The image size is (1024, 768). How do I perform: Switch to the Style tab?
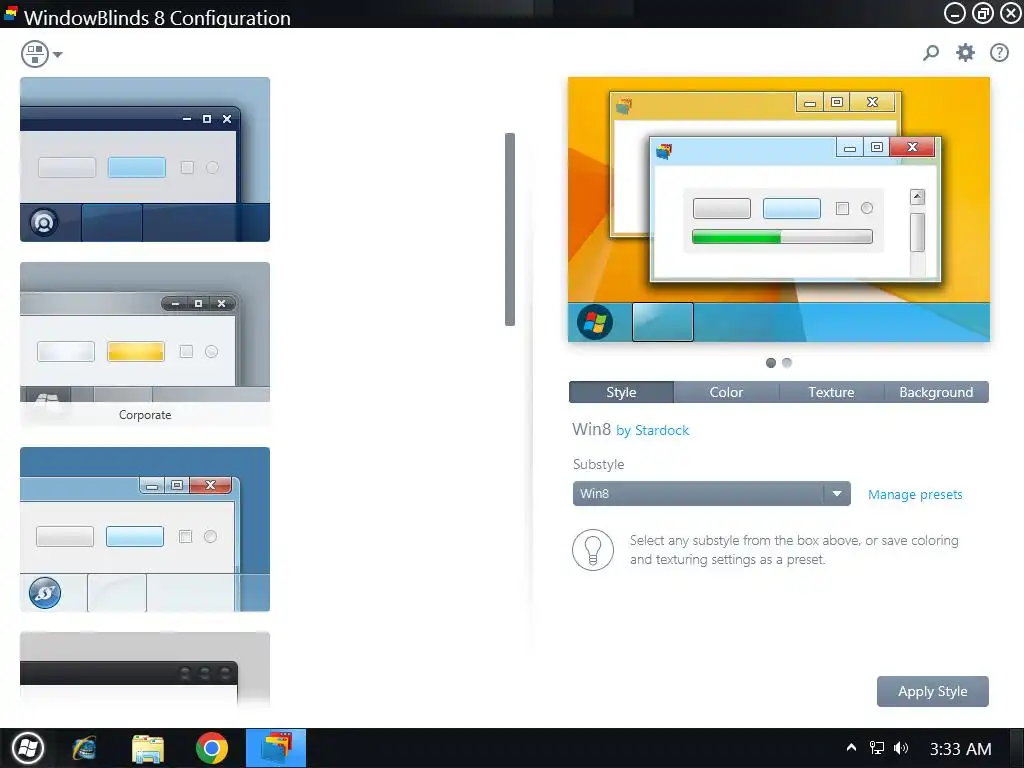point(621,392)
